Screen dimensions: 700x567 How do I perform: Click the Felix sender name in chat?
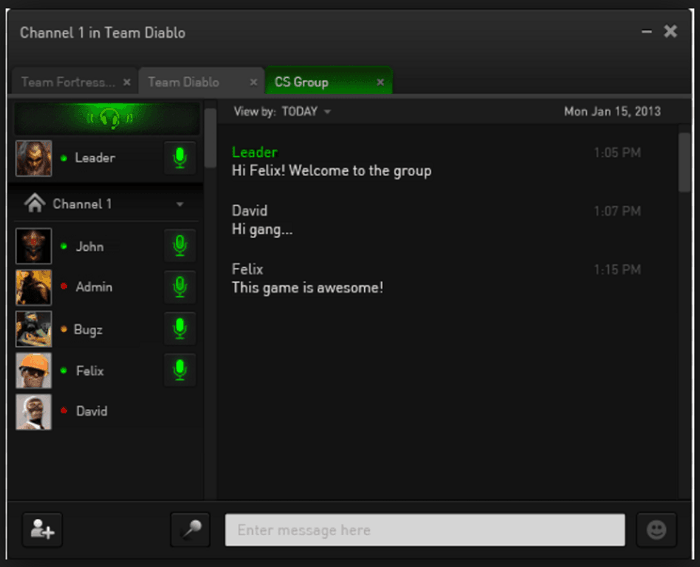click(x=247, y=269)
